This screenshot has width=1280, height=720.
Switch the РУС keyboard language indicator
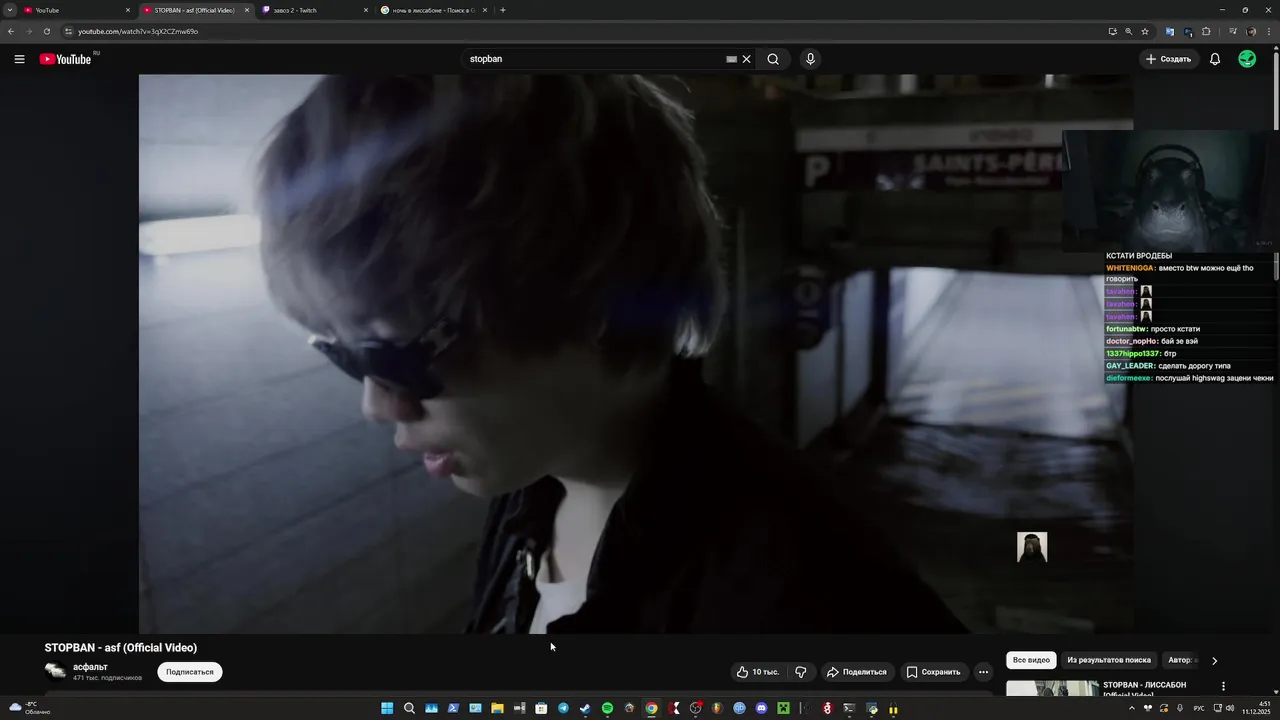click(1199, 708)
